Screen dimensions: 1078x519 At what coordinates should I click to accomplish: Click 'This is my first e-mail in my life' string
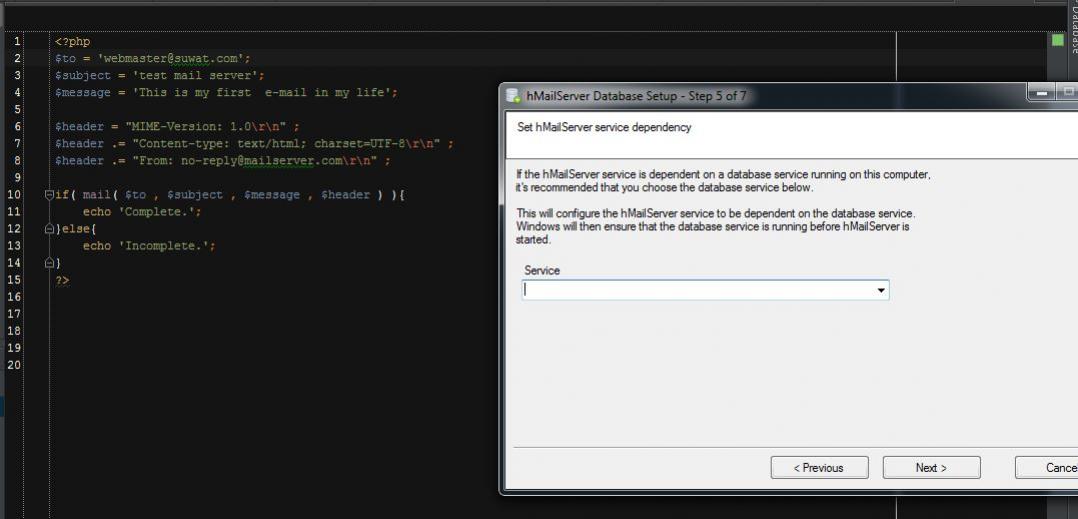click(x=262, y=92)
